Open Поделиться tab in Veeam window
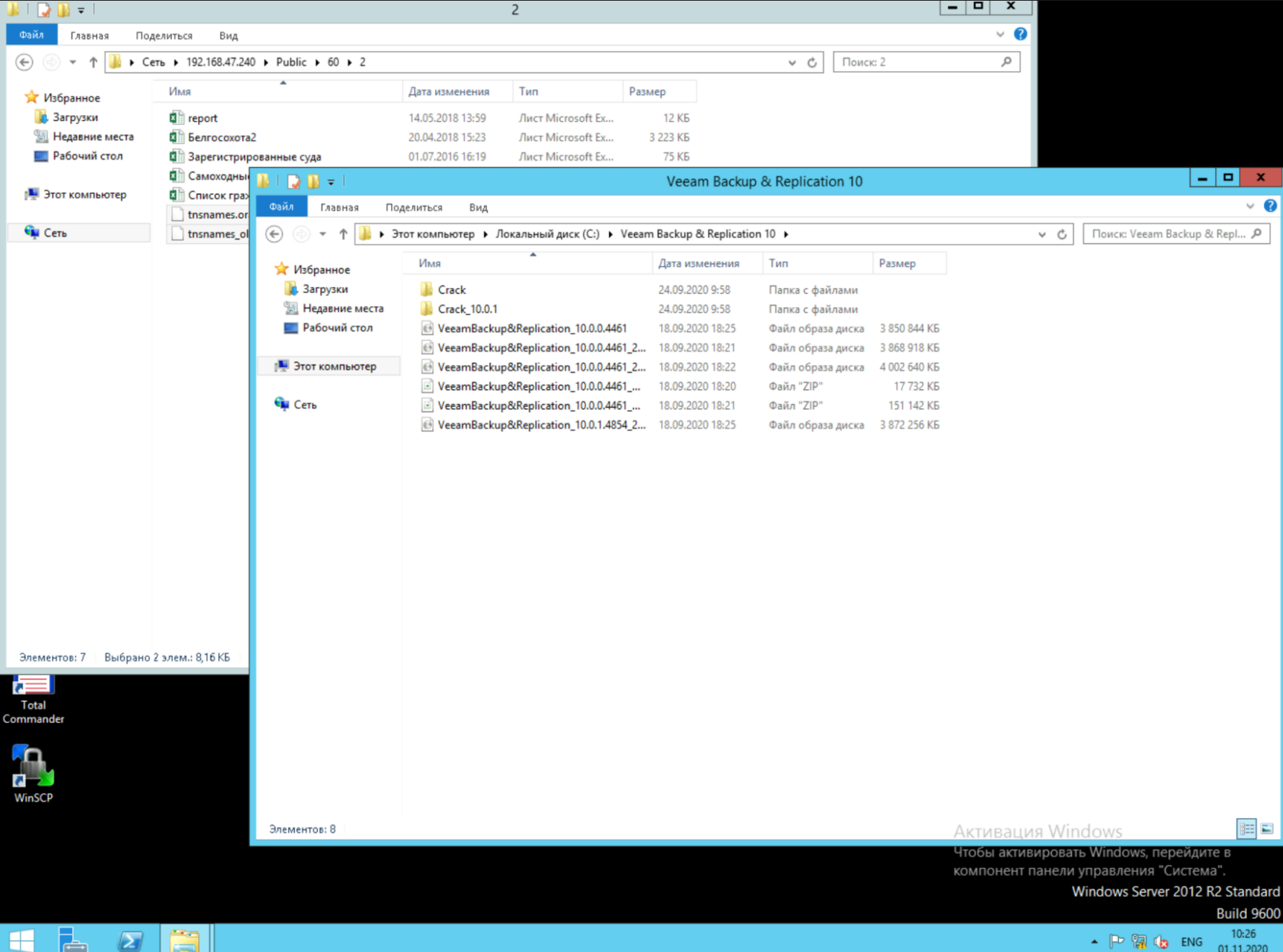 coord(414,207)
